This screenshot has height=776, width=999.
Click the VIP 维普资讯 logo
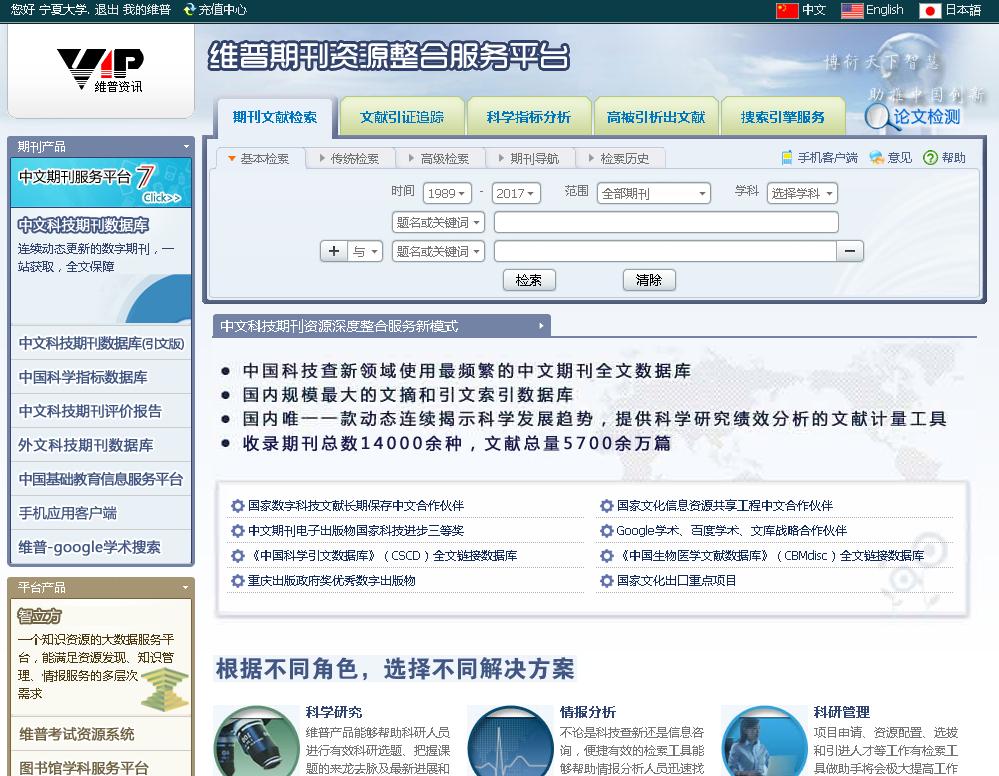(x=101, y=69)
